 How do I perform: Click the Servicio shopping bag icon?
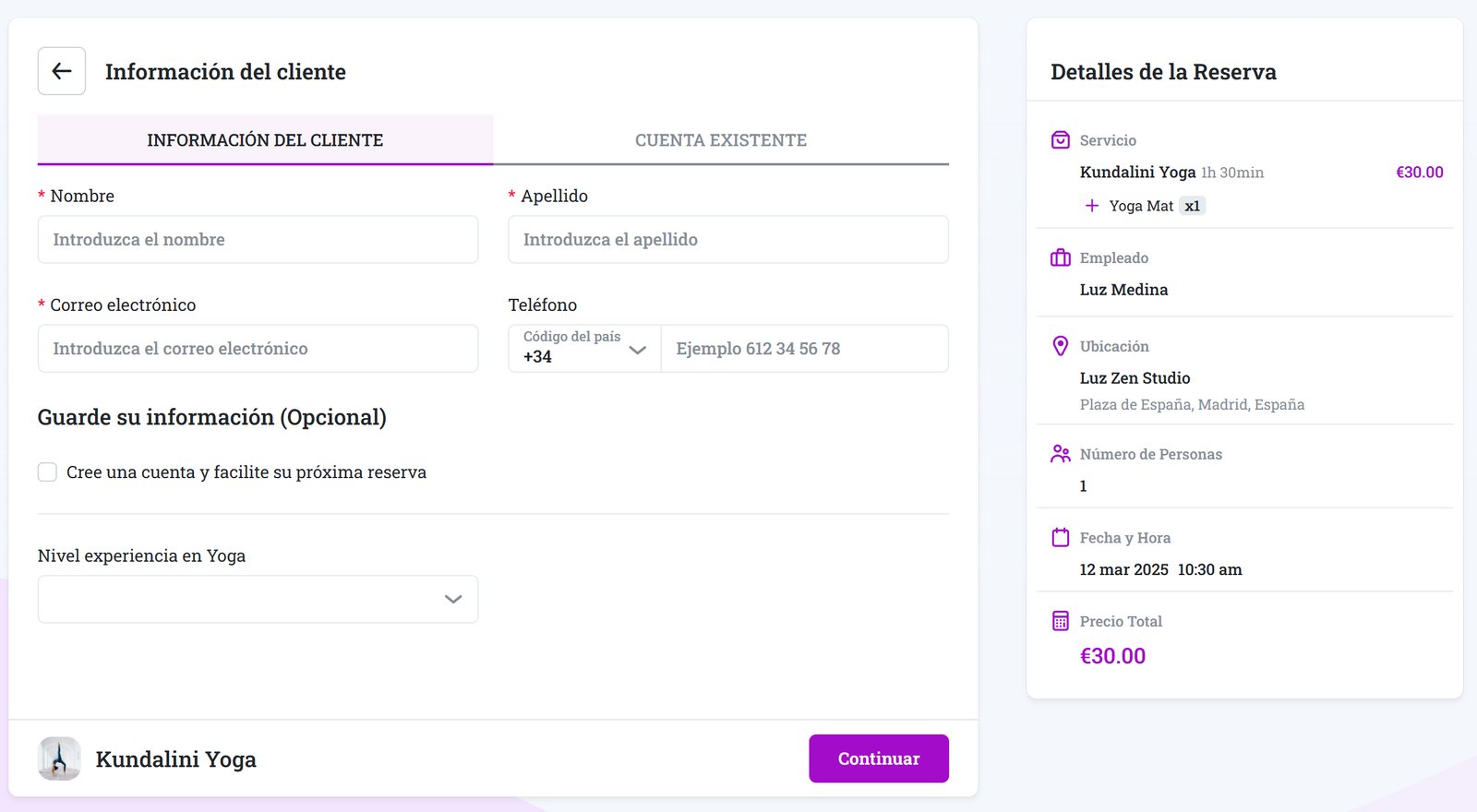pos(1061,140)
